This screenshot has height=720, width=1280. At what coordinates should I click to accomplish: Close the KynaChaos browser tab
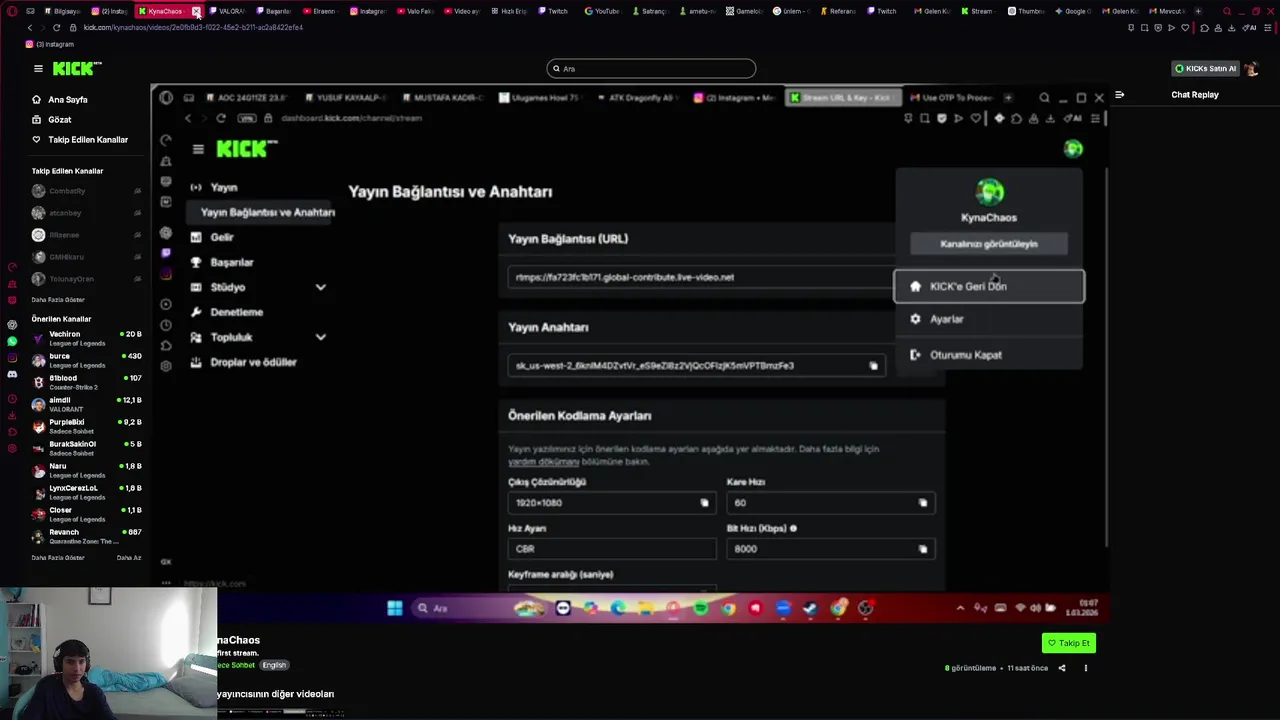coord(196,11)
